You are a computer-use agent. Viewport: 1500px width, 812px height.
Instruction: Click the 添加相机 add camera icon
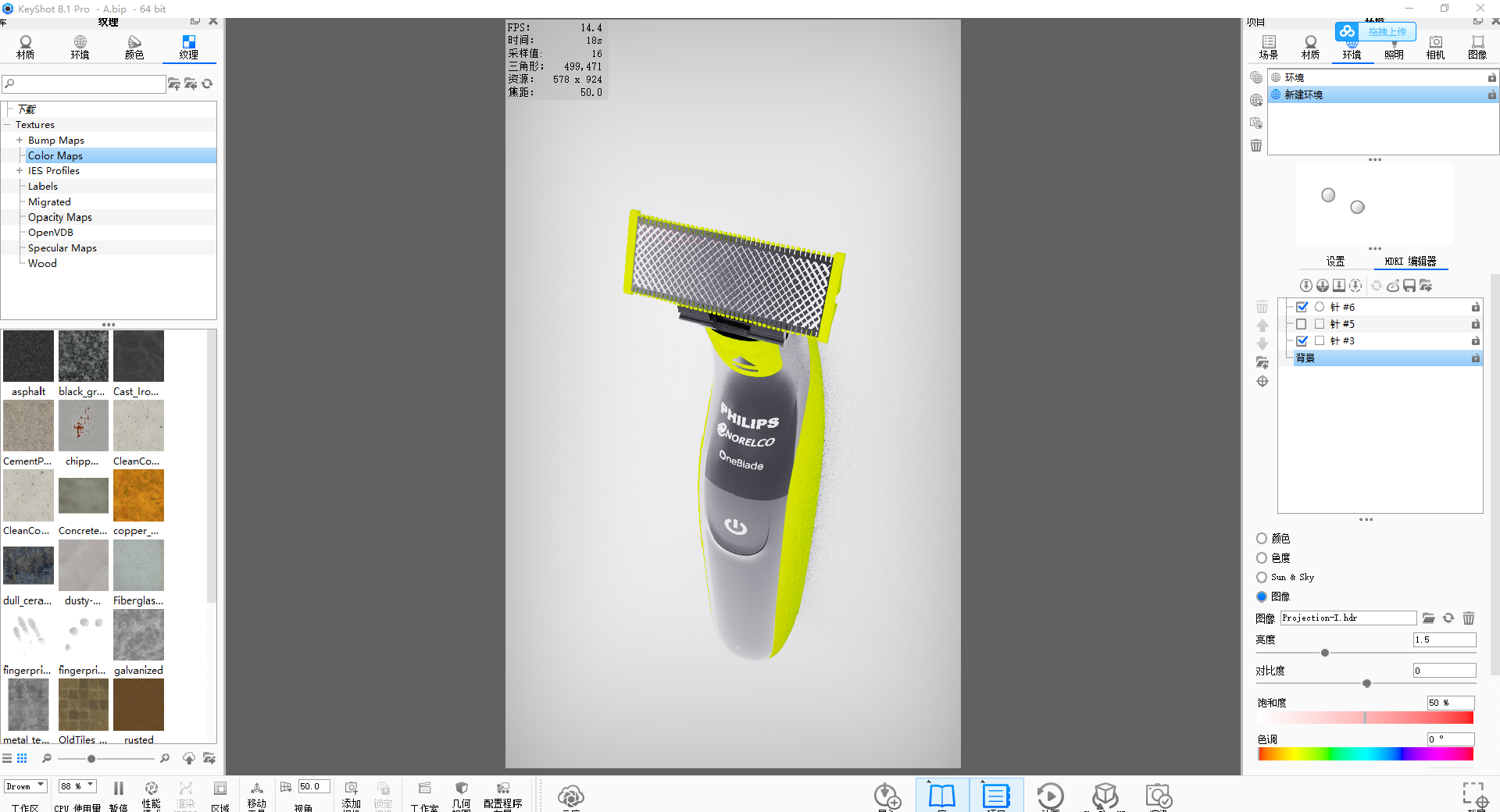pyautogui.click(x=351, y=789)
